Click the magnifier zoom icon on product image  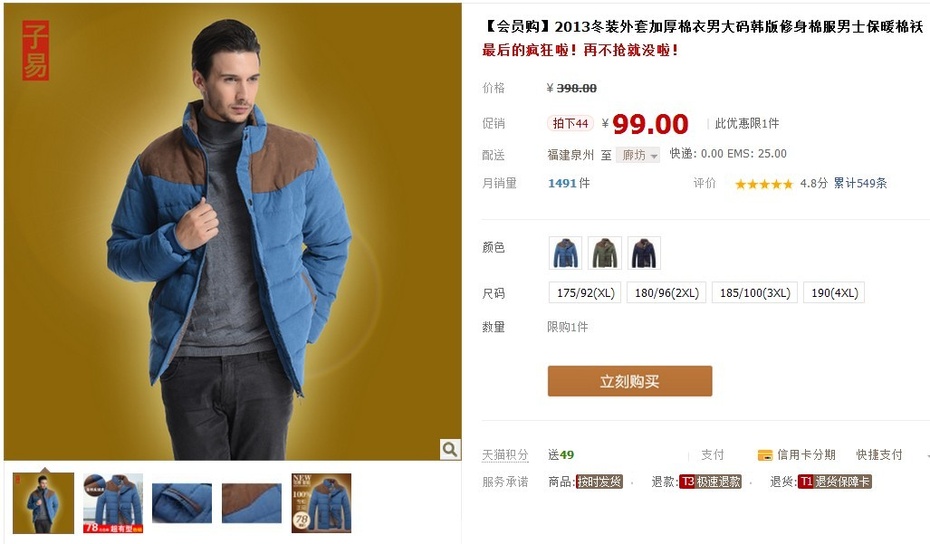click(x=450, y=449)
